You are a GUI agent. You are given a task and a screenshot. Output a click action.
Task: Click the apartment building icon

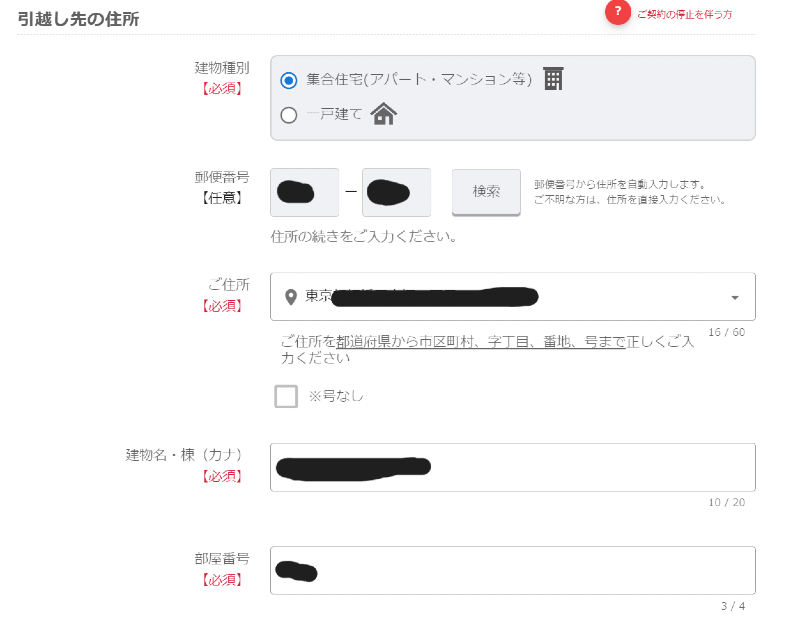click(553, 79)
